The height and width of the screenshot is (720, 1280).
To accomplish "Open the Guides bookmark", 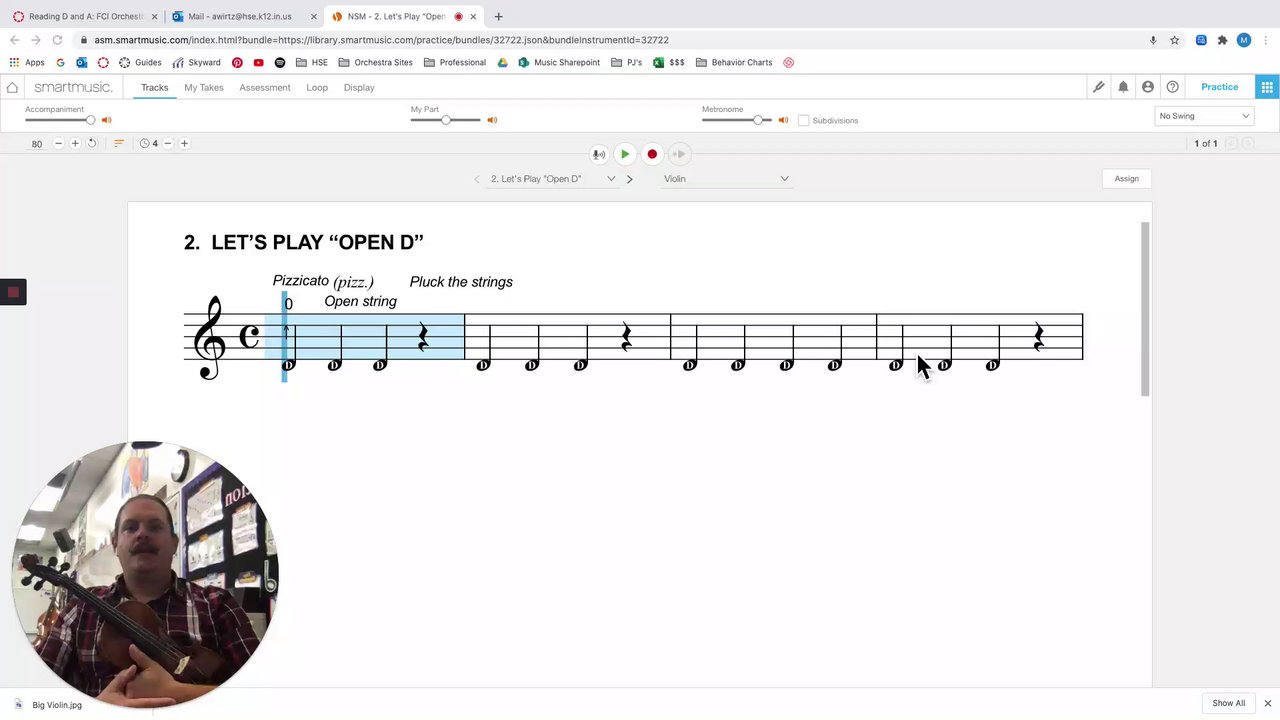I will (140, 62).
